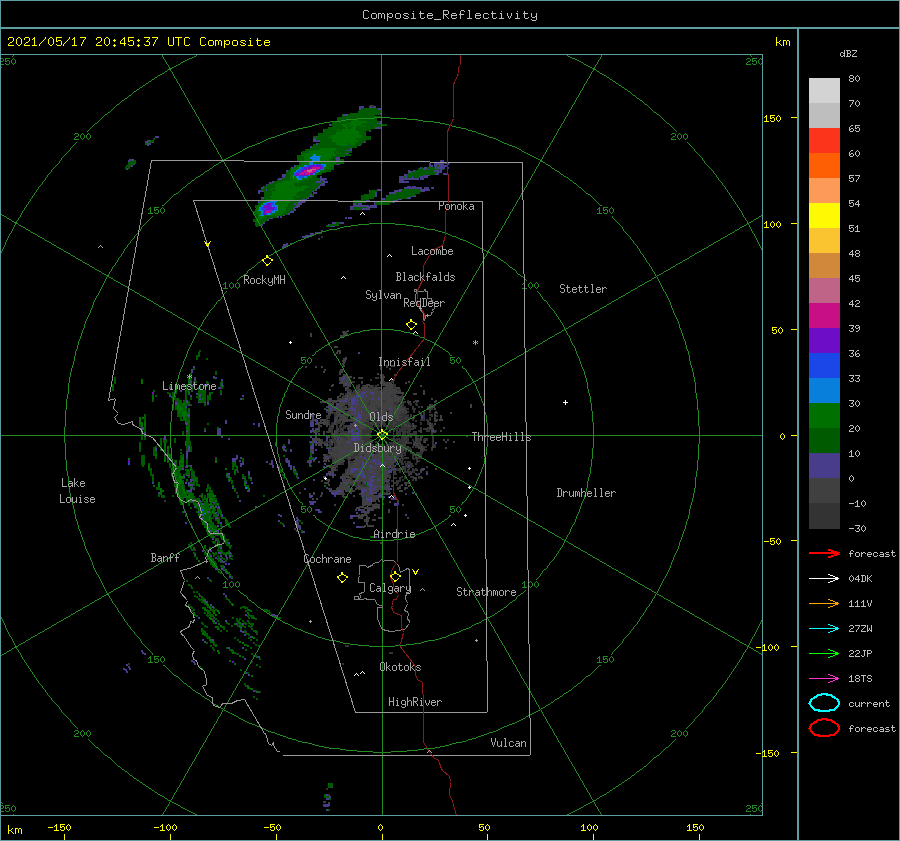Click the red forecast arrow in the legend

(824, 553)
